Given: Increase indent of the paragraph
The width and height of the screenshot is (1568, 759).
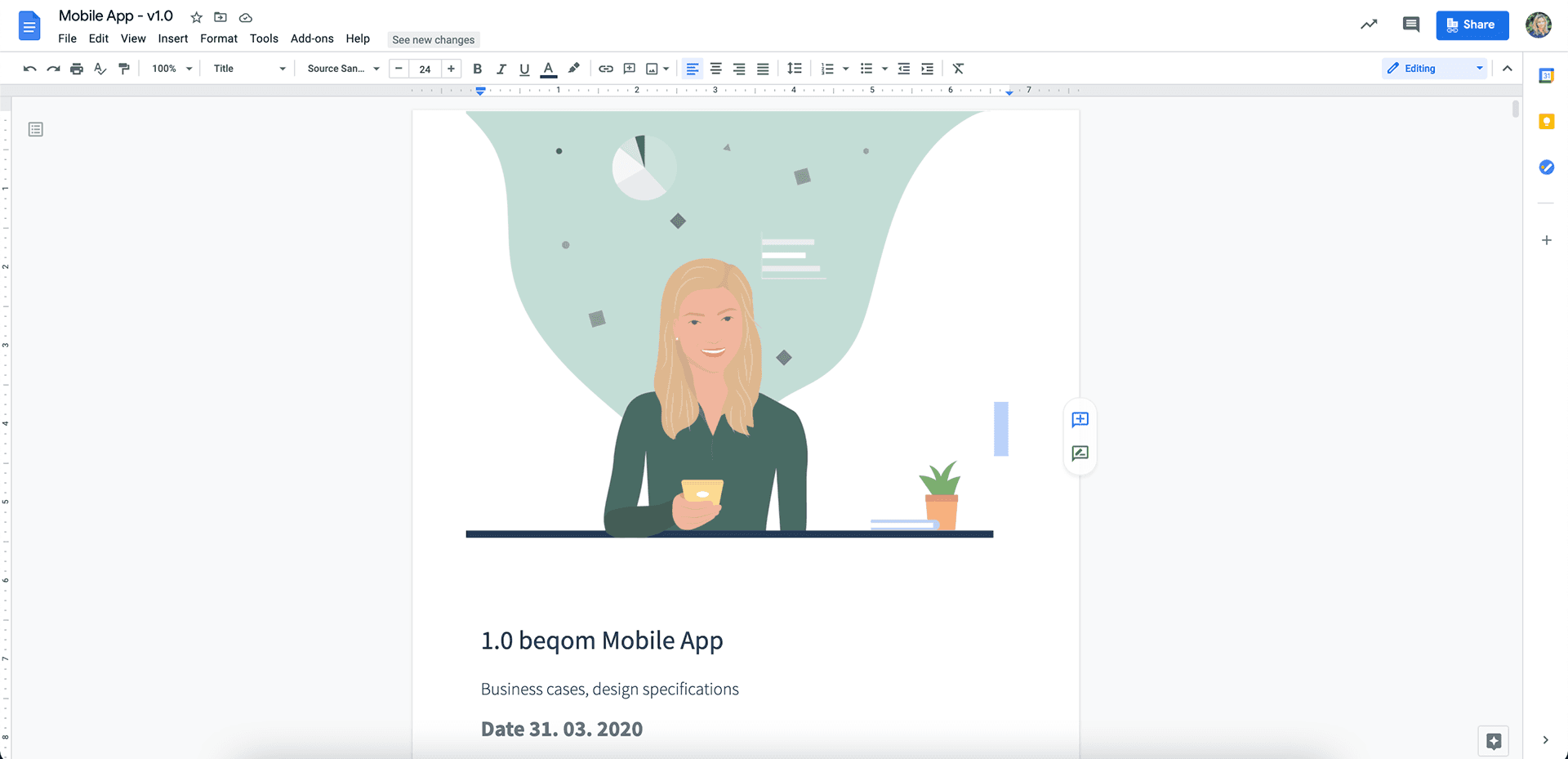Looking at the screenshot, I should [928, 69].
